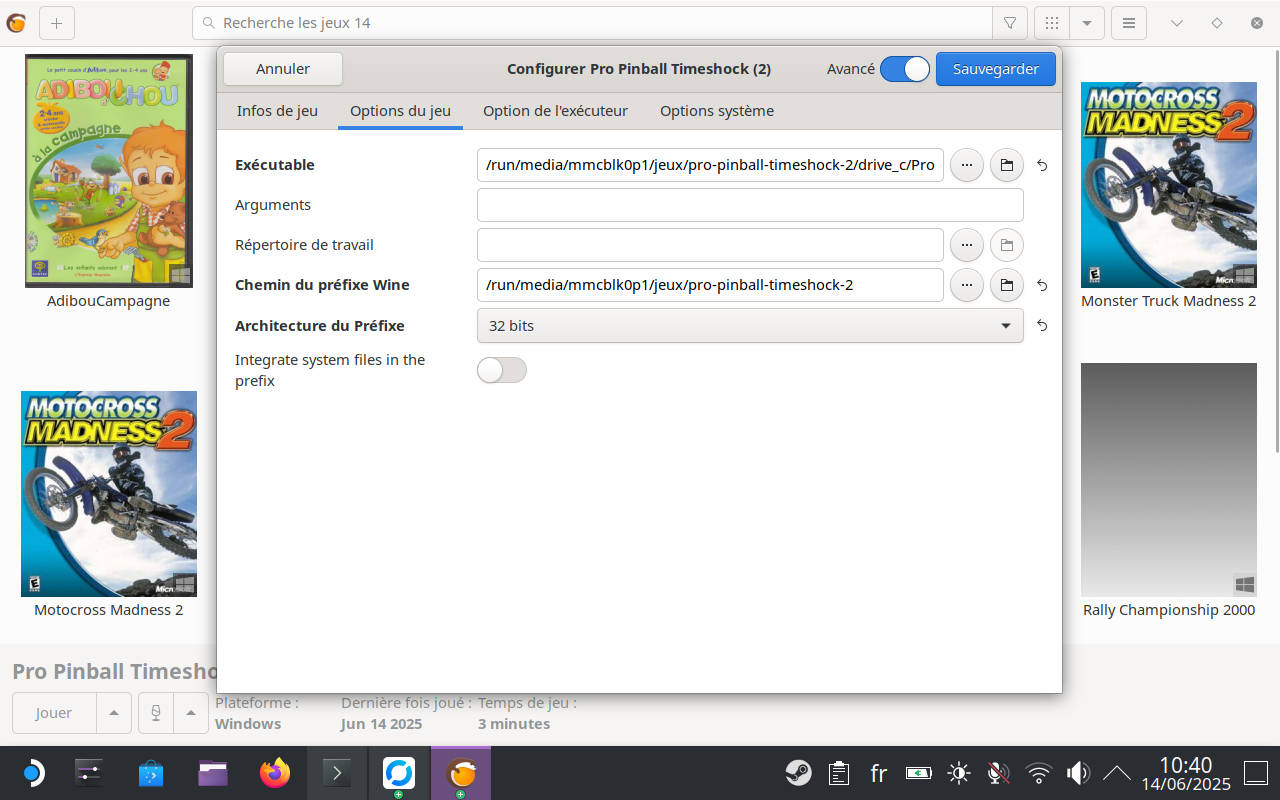Reset the Wine prefix path with undo arrow
The height and width of the screenshot is (800, 1280).
coord(1042,285)
